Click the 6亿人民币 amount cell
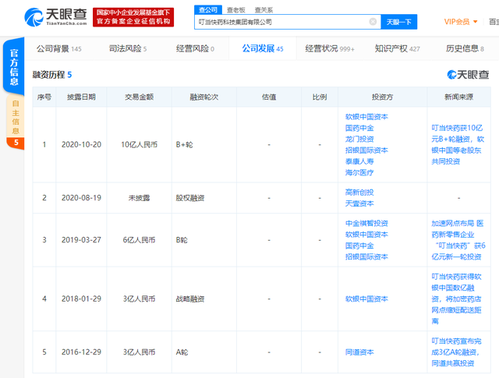The width and height of the screenshot is (499, 378). click(139, 240)
